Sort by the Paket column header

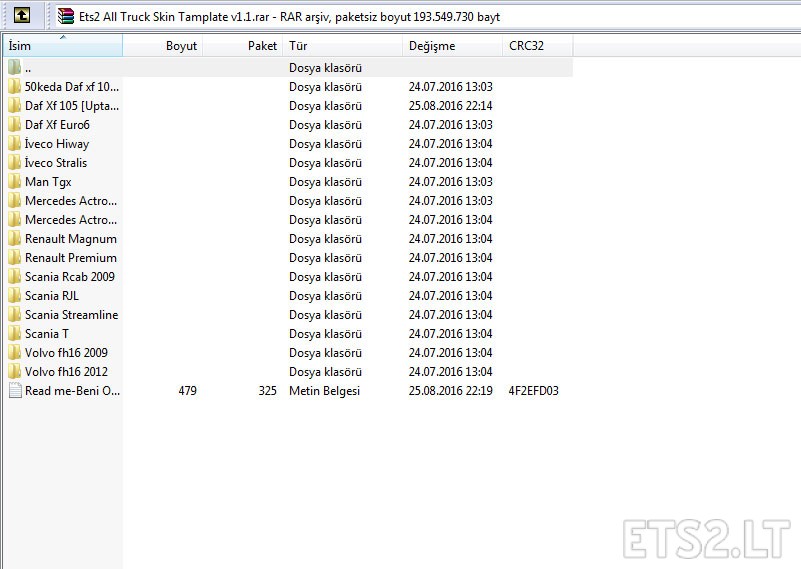point(243,45)
